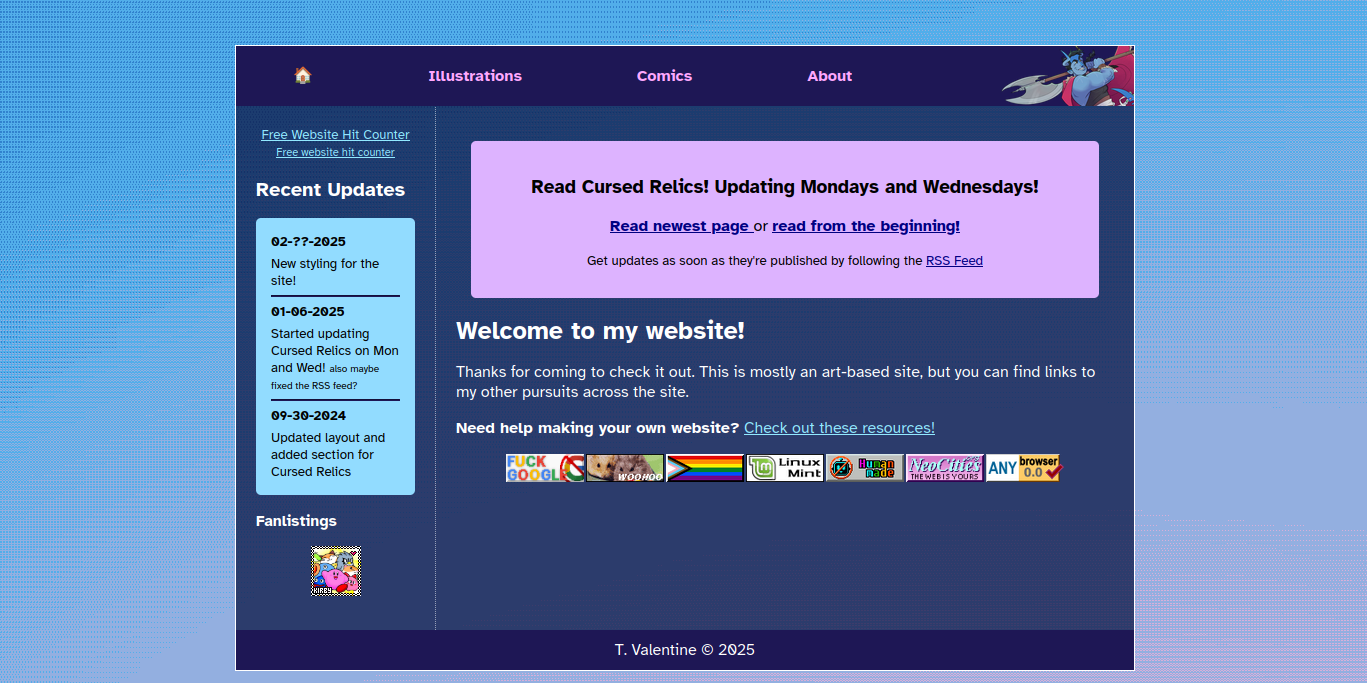Open the Kirby fanlisting stamp
1367x683 pixels.
click(x=336, y=571)
